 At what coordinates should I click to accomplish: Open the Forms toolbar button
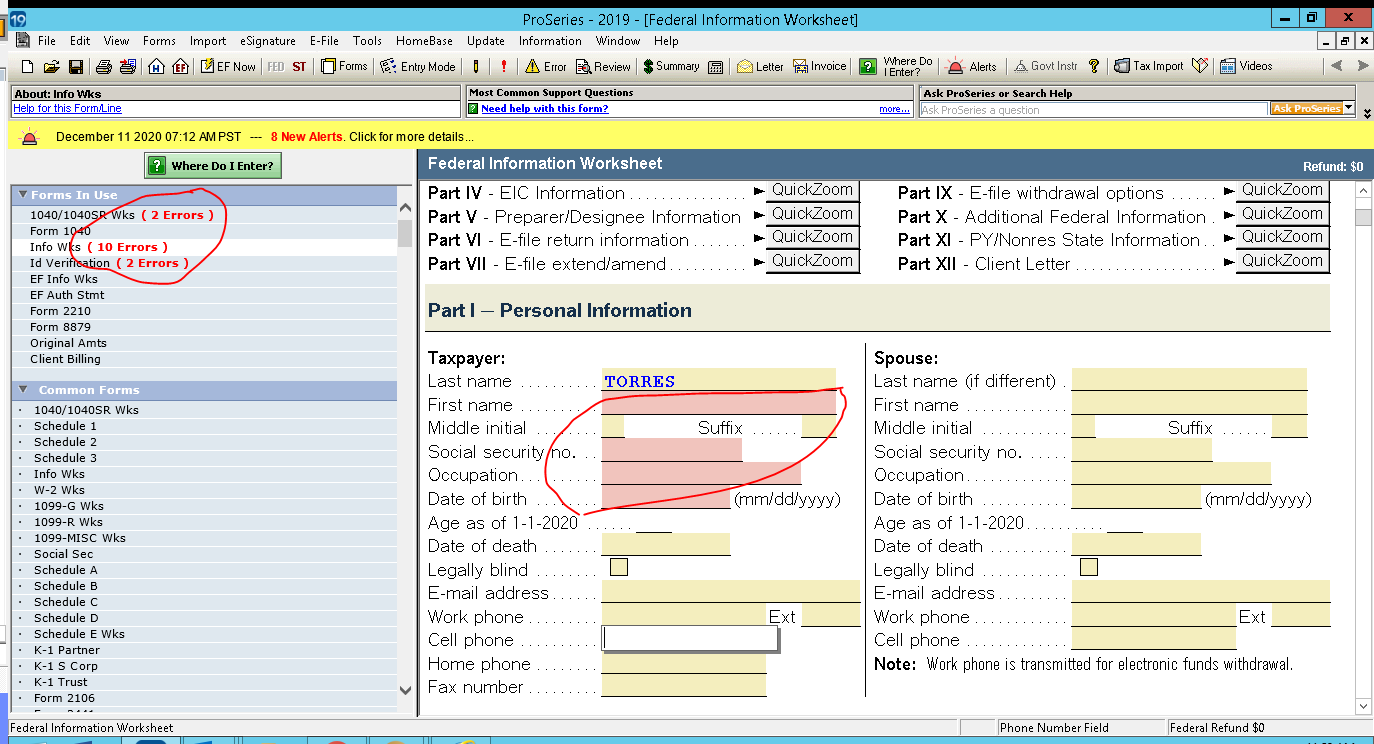coord(344,67)
